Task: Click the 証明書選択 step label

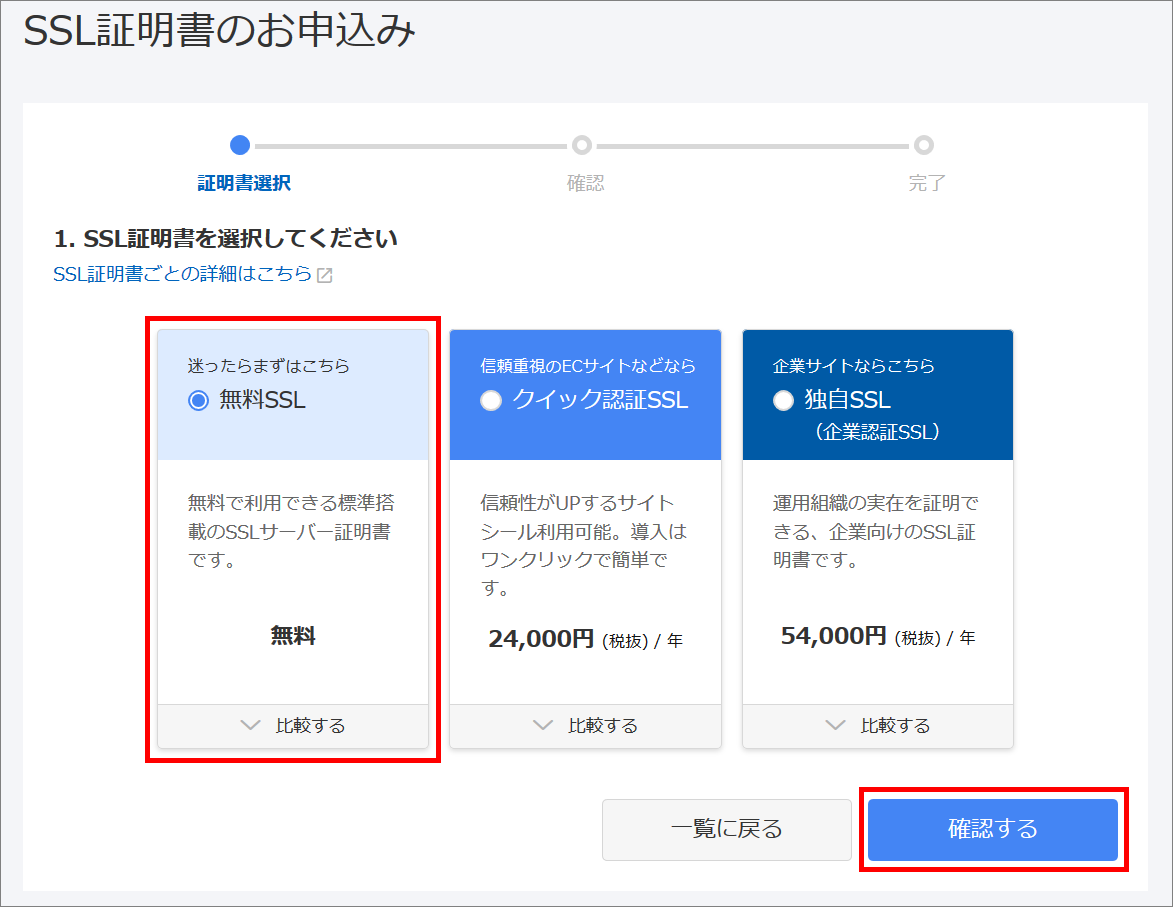Action: point(244,183)
